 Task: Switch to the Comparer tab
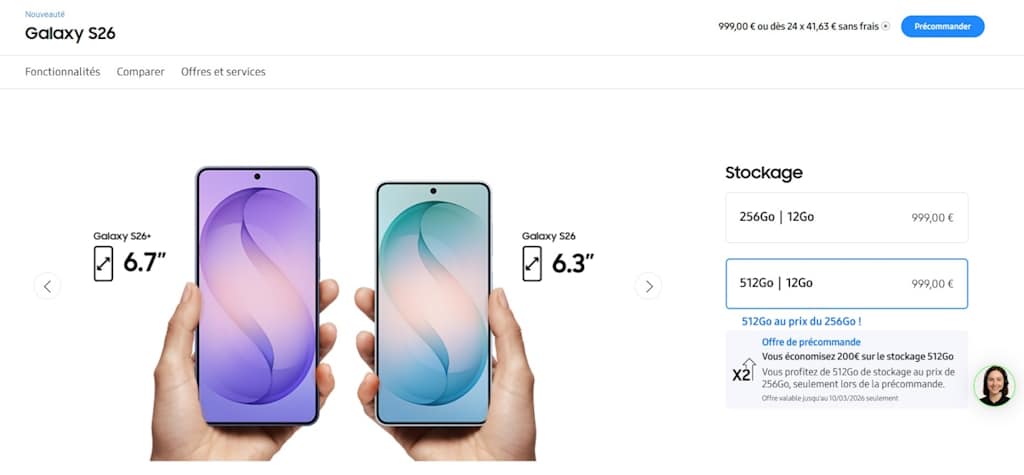pos(140,72)
